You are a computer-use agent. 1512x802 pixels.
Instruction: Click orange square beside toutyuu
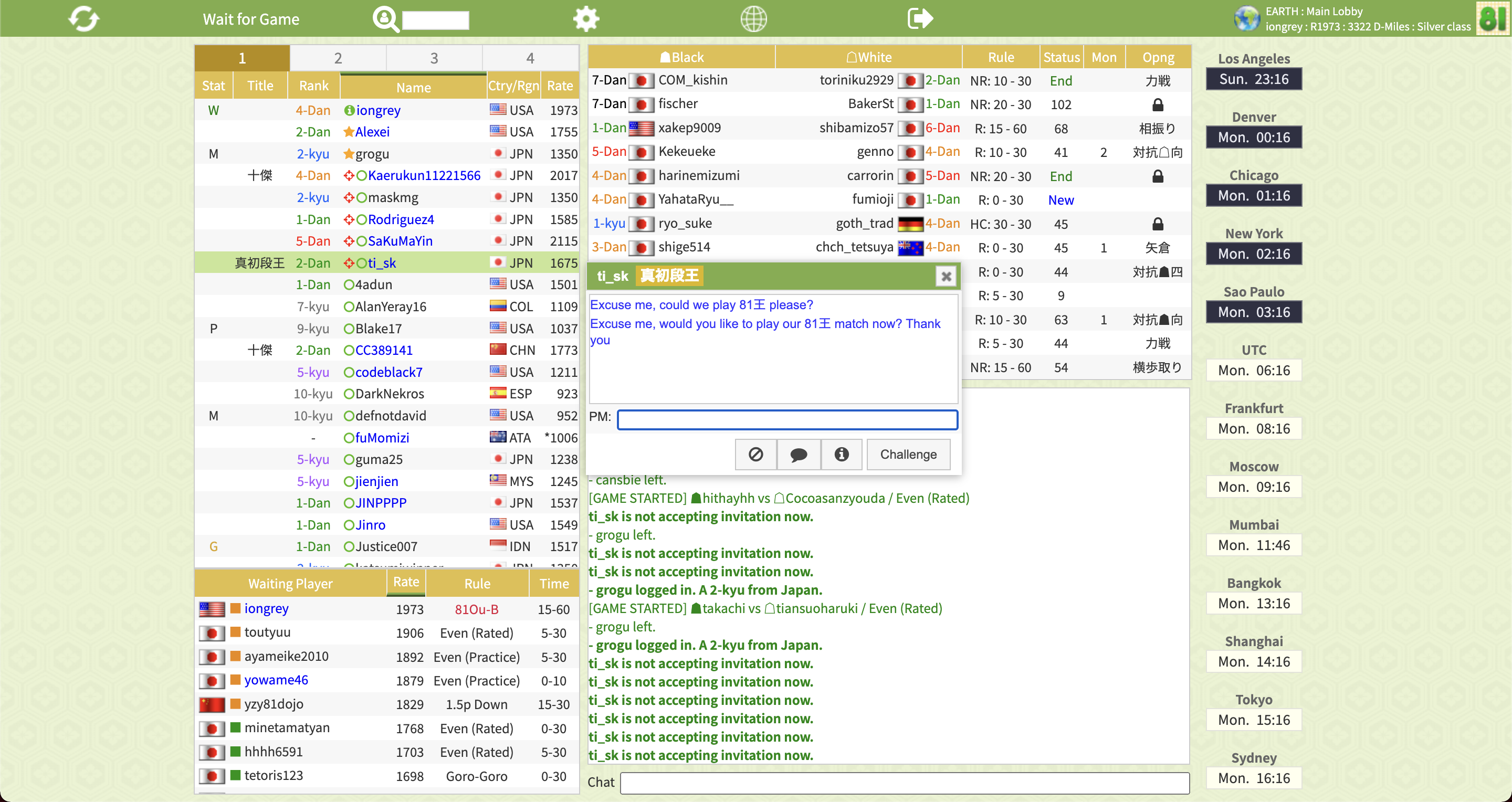235,632
